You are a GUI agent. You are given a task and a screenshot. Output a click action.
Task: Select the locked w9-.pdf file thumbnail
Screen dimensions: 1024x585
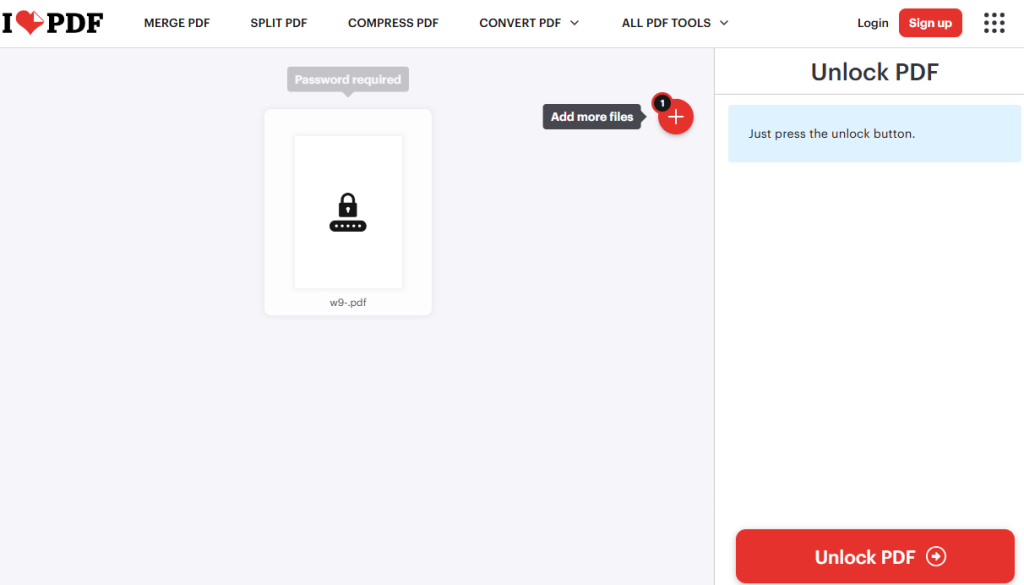coord(347,212)
